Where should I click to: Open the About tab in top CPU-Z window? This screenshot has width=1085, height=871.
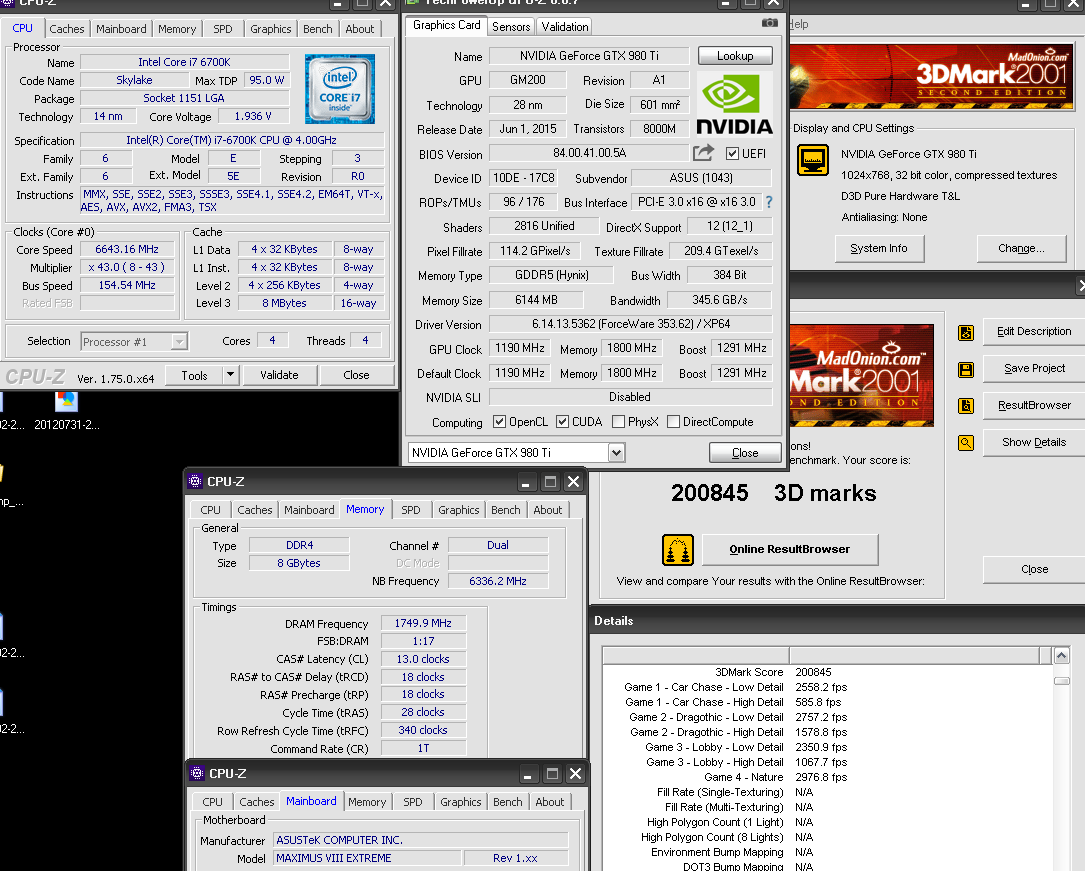[x=360, y=29]
